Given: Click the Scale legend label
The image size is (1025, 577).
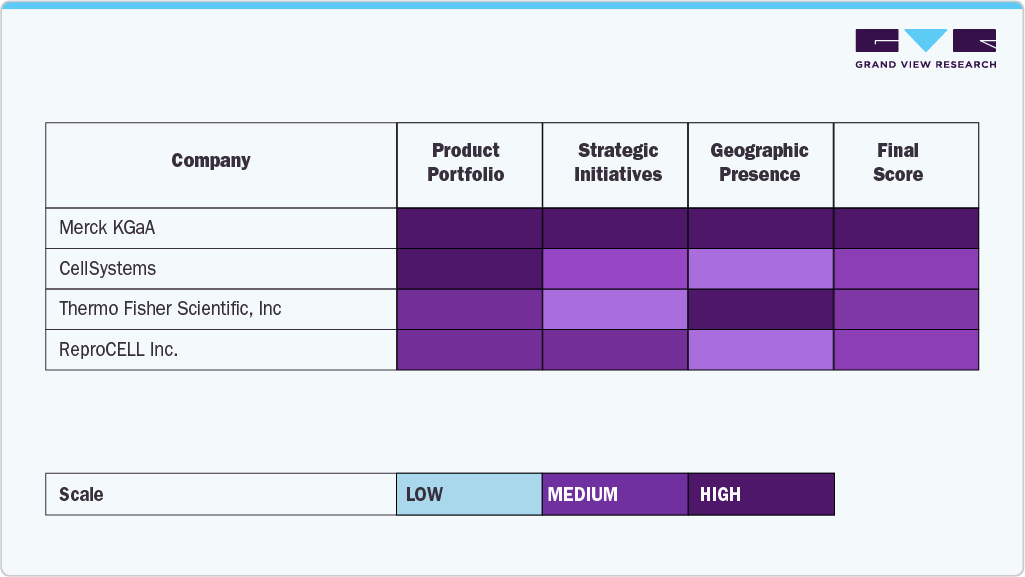Looking at the screenshot, I should tap(81, 494).
